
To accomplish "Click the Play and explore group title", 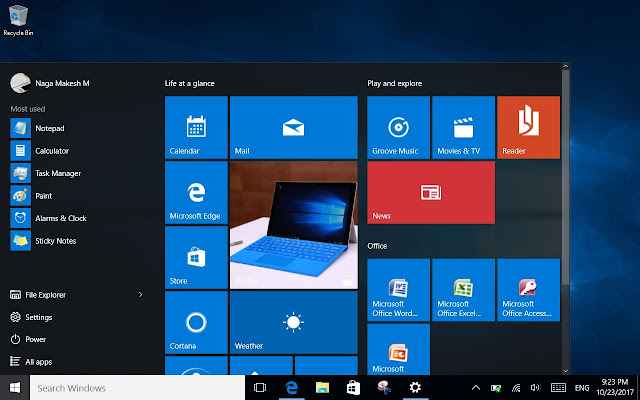I will pos(395,83).
